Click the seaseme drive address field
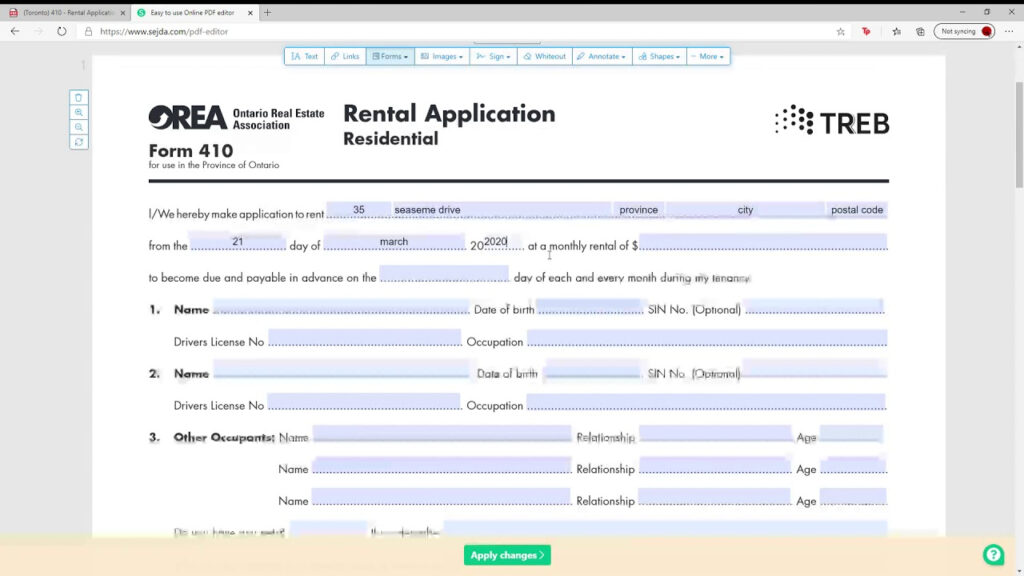Screen dimensions: 1024x576 (502, 210)
